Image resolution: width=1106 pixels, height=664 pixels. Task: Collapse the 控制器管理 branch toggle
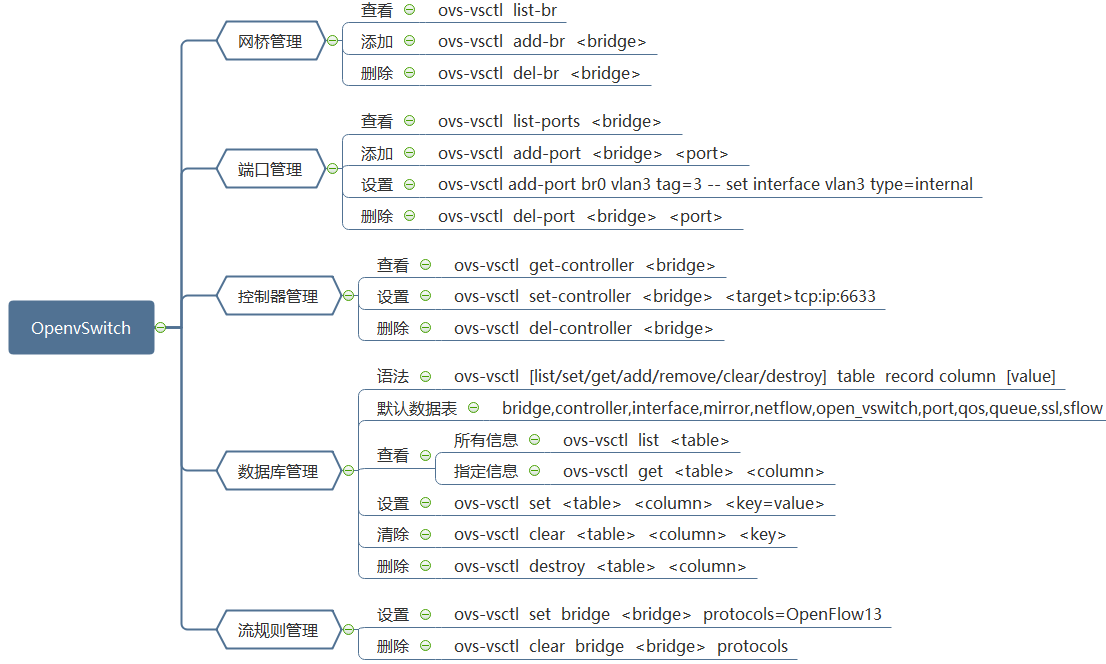point(348,296)
